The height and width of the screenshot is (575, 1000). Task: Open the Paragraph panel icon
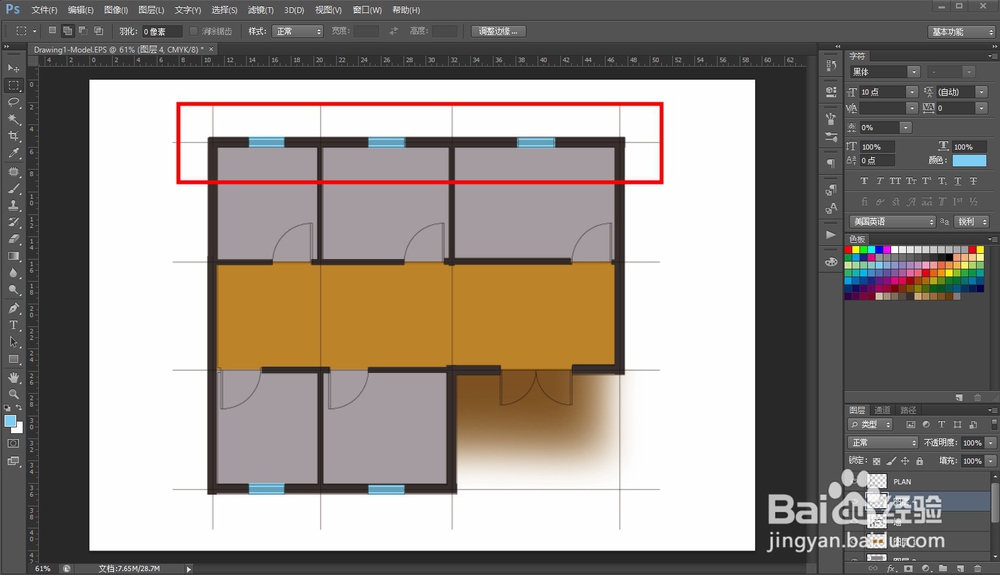coord(830,163)
